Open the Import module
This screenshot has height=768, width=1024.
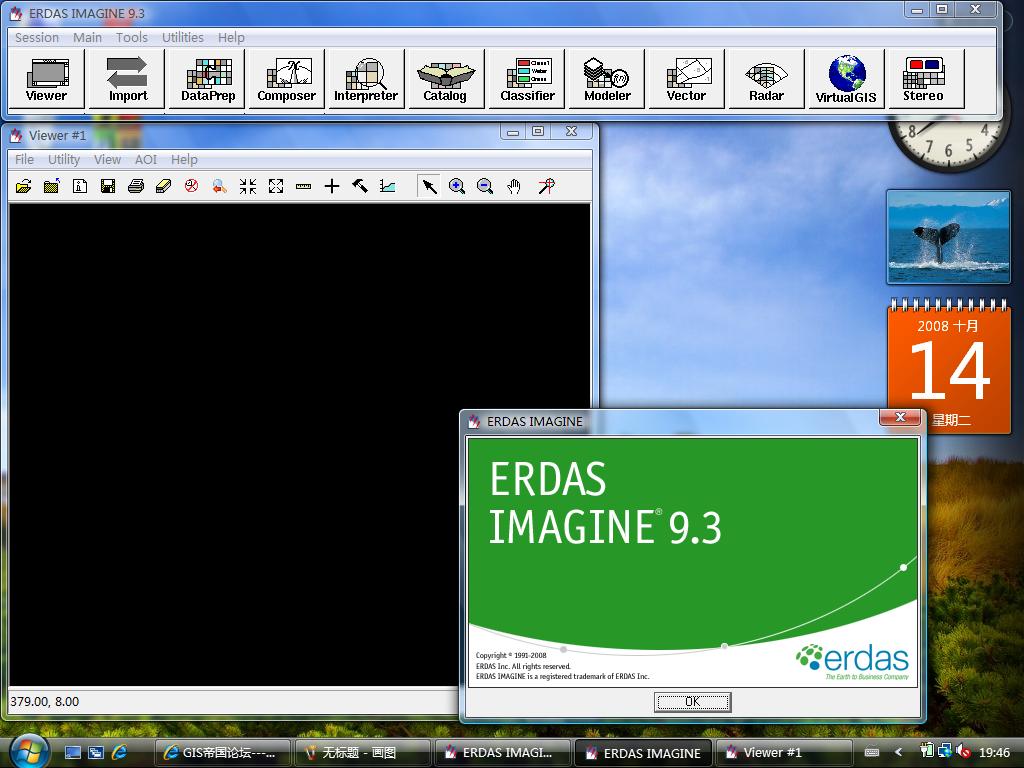(127, 78)
